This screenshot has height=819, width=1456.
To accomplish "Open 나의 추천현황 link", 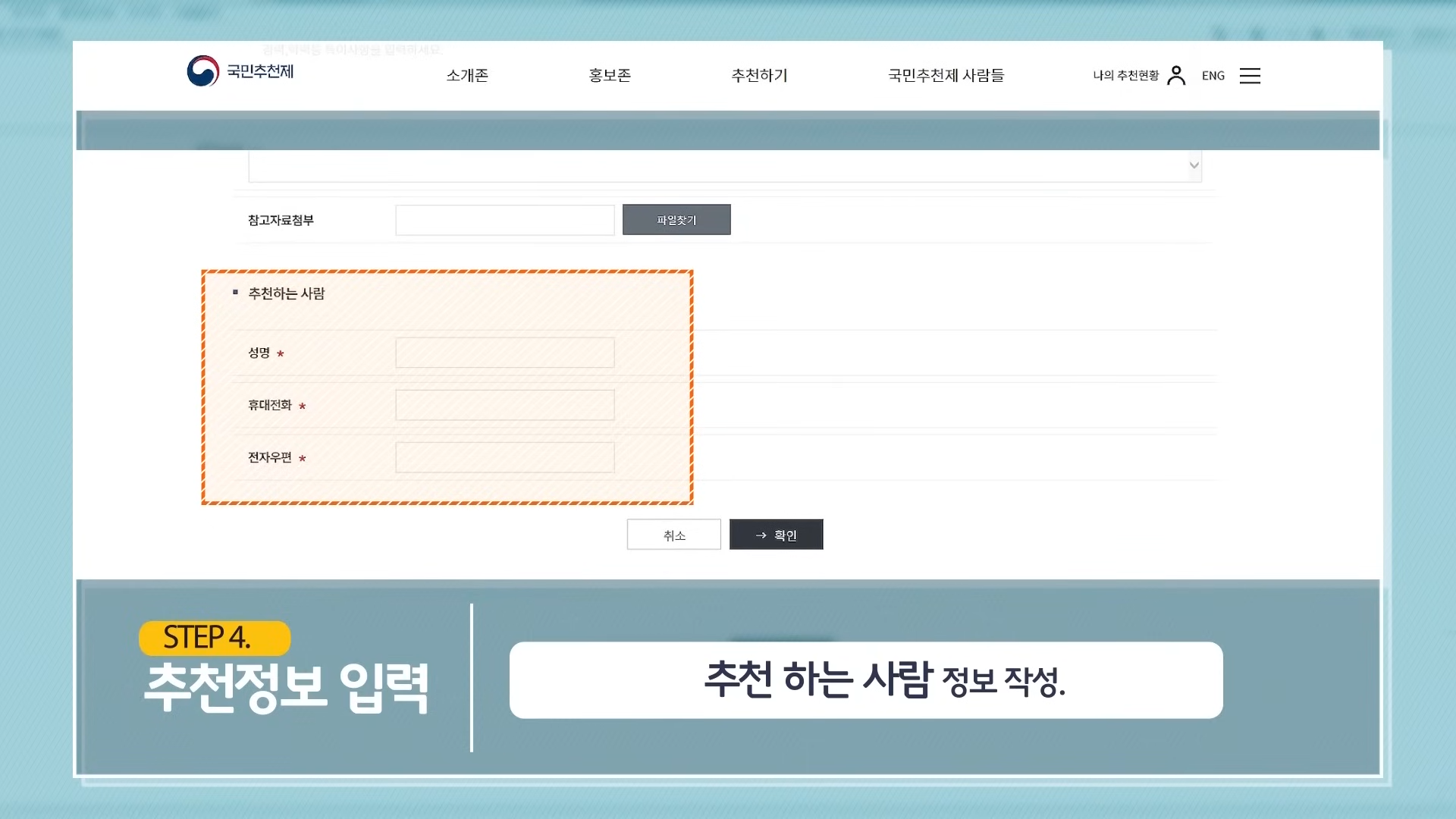I will [1125, 75].
